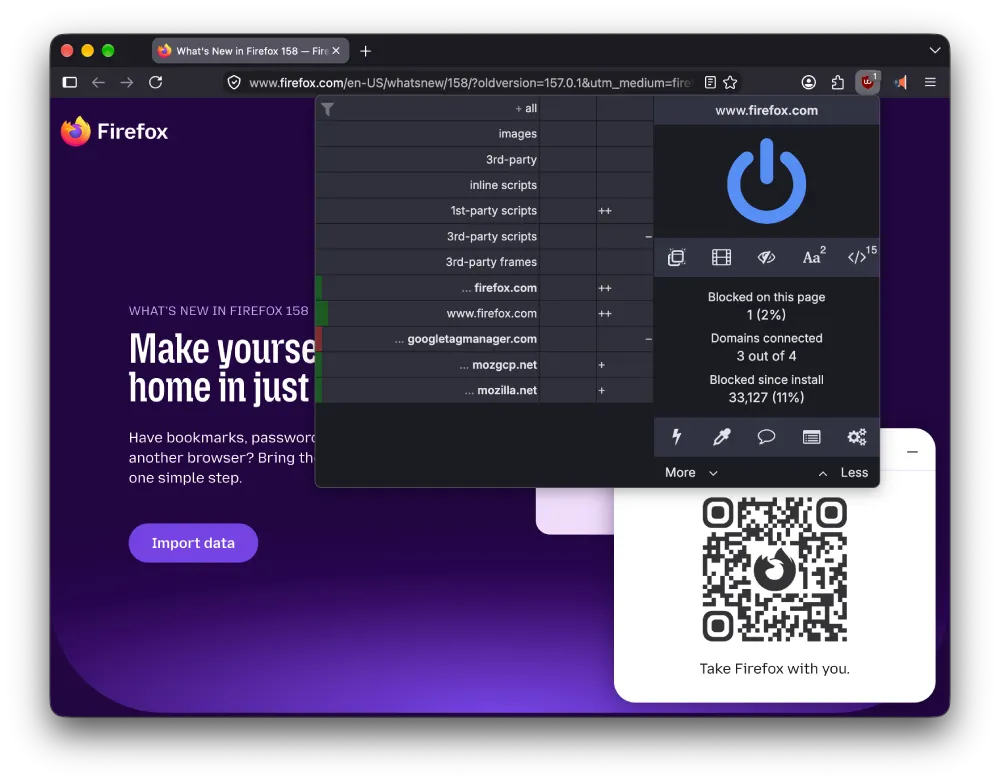1000x783 pixels.
Task: Open uBlock dashboard gears icon
Action: coord(857,437)
